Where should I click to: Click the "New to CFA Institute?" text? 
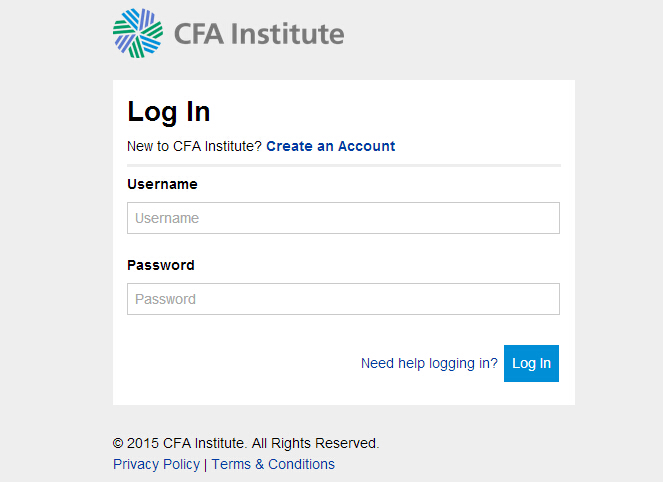(194, 146)
